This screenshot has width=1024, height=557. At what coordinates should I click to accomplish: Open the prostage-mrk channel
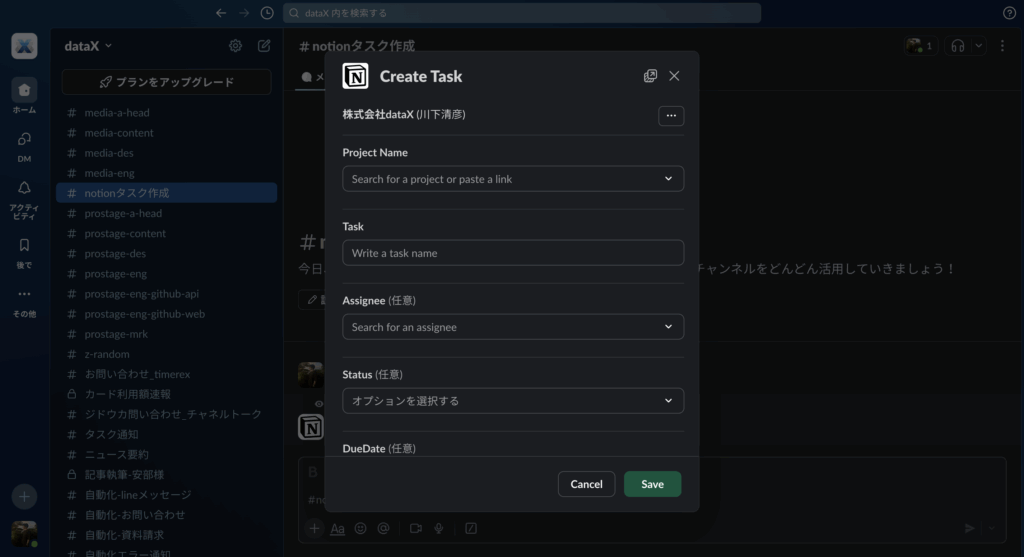tap(167, 334)
